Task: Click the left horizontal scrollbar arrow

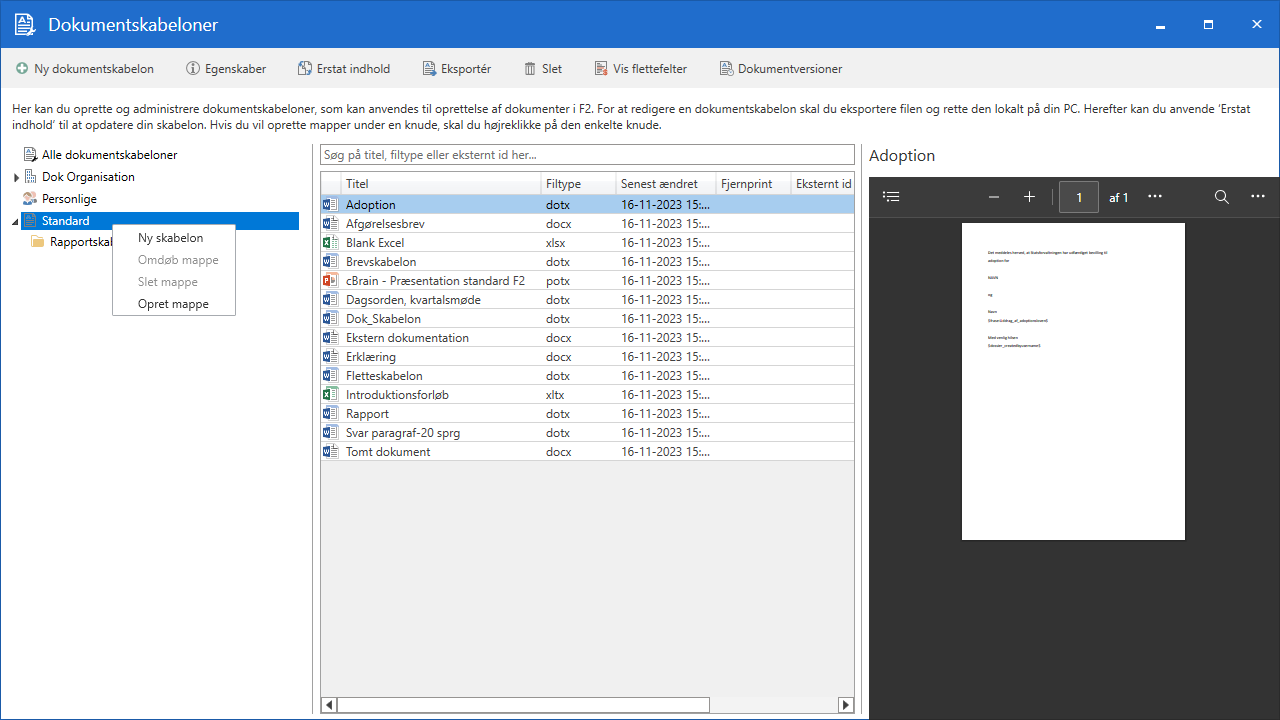Action: click(x=329, y=705)
